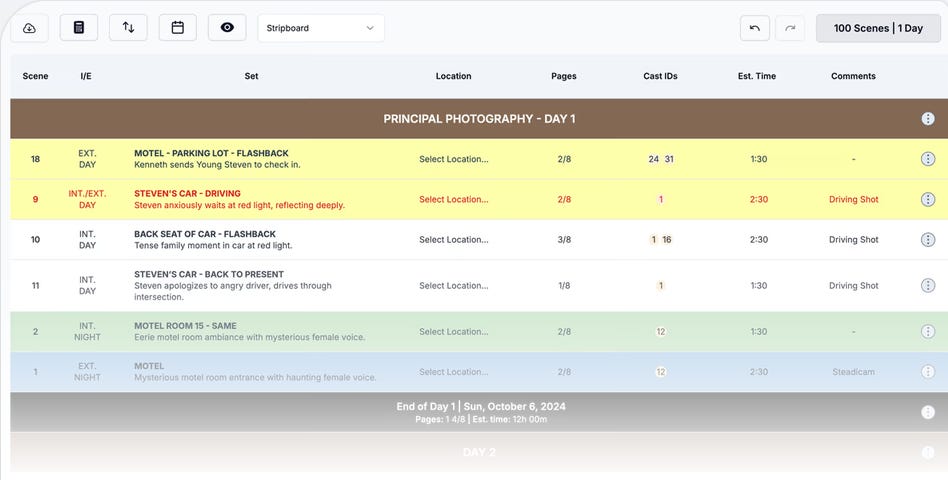Viewport: 948px width, 480px height.
Task: Click the undo arrow button
Action: click(755, 28)
